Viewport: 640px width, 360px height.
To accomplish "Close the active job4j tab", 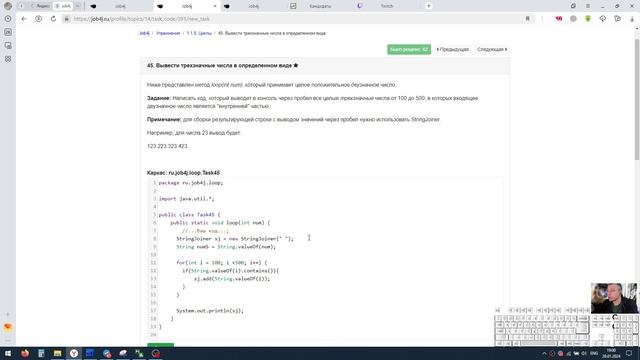I will 215,6.
